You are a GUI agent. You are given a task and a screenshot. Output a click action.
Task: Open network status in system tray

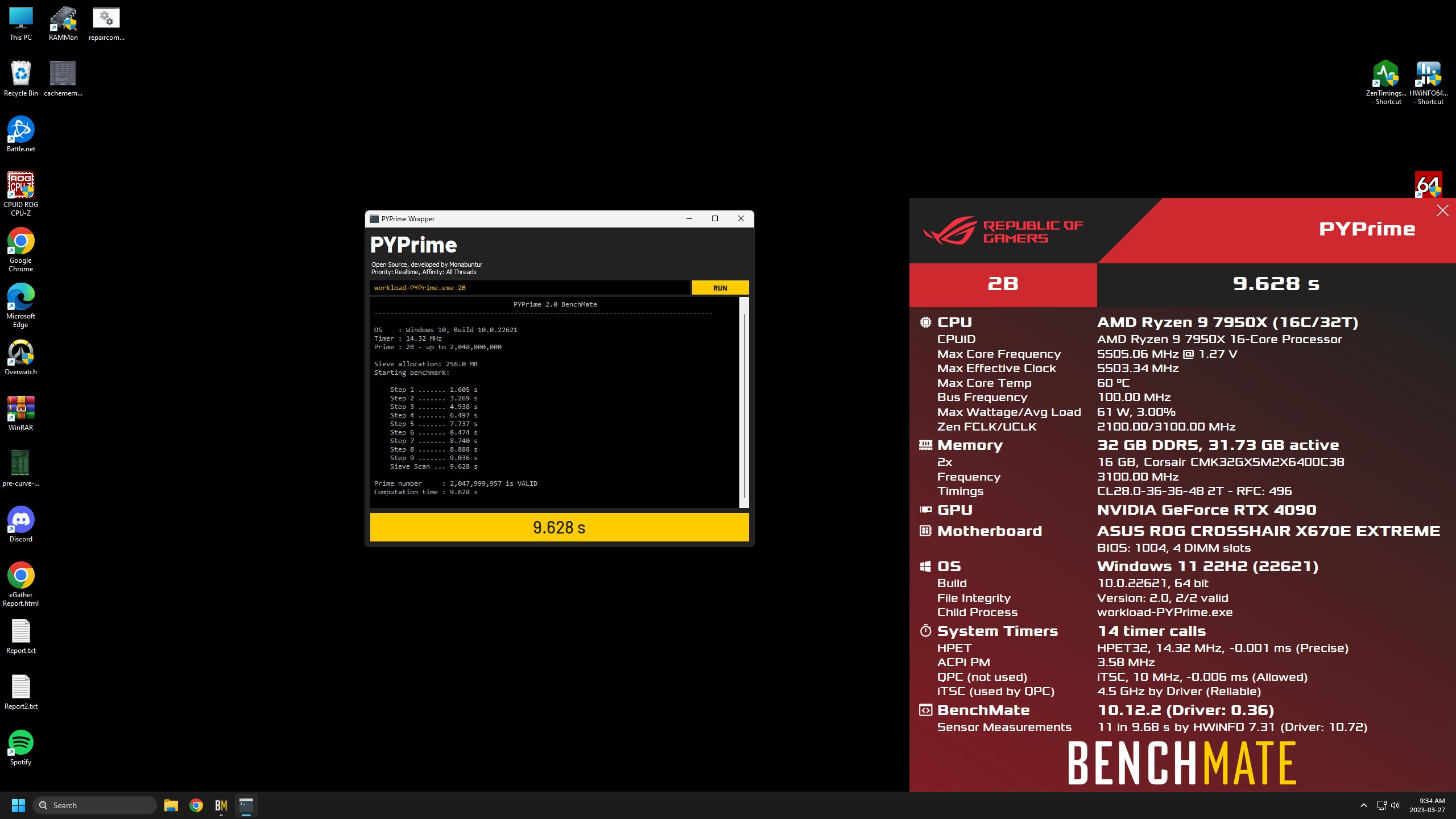[x=1381, y=805]
